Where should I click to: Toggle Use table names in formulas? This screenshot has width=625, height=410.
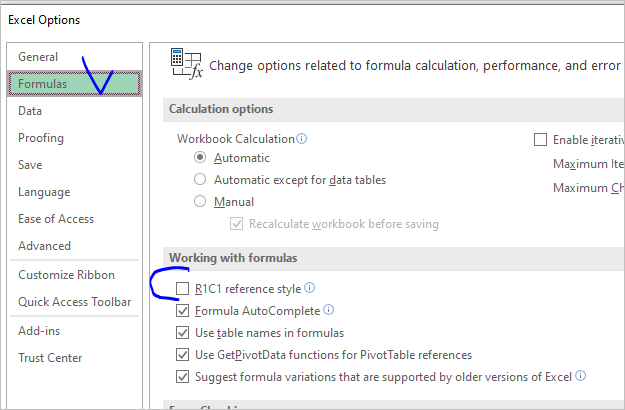point(182,333)
